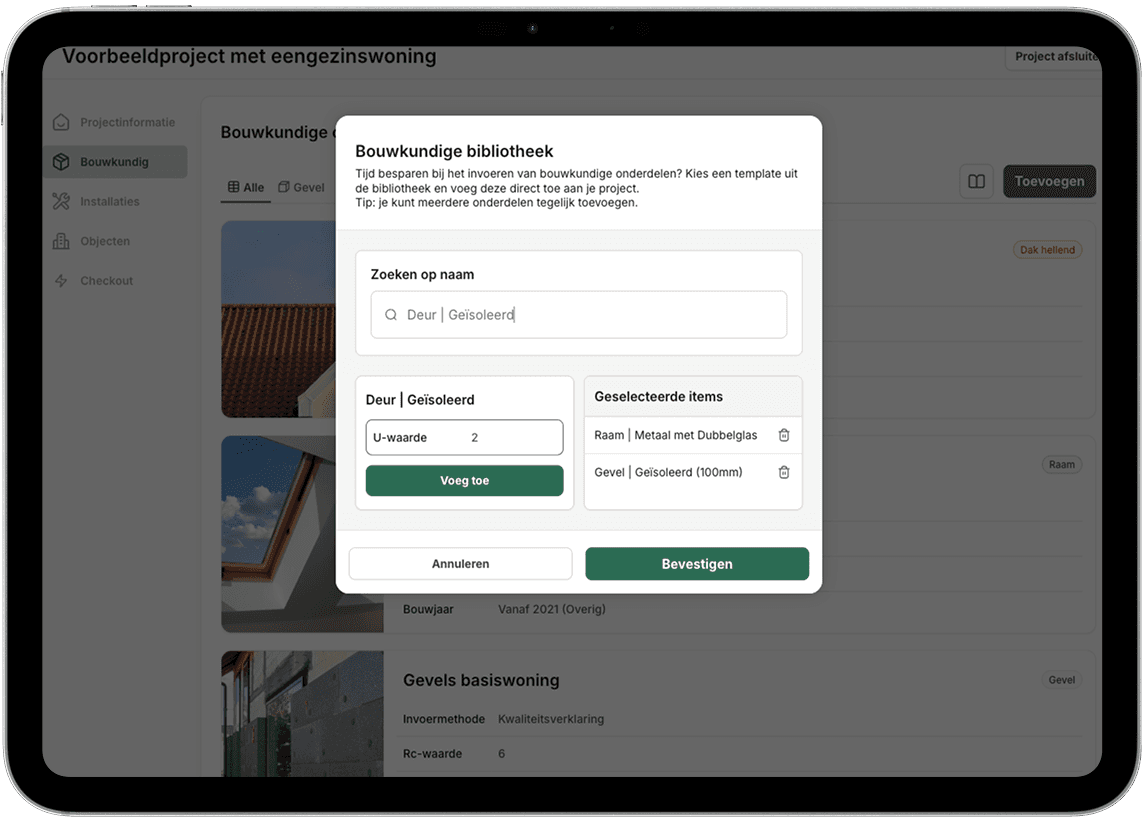Delete 'Raam | Metaal met Dubbelglas' via trash icon
Viewport: 1145px width, 824px height.
click(x=784, y=435)
